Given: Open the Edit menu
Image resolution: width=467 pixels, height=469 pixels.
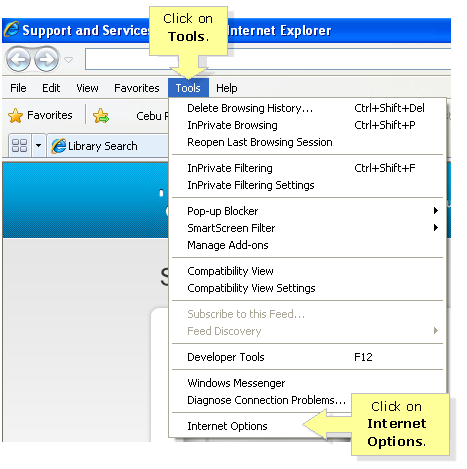Looking at the screenshot, I should (x=51, y=88).
